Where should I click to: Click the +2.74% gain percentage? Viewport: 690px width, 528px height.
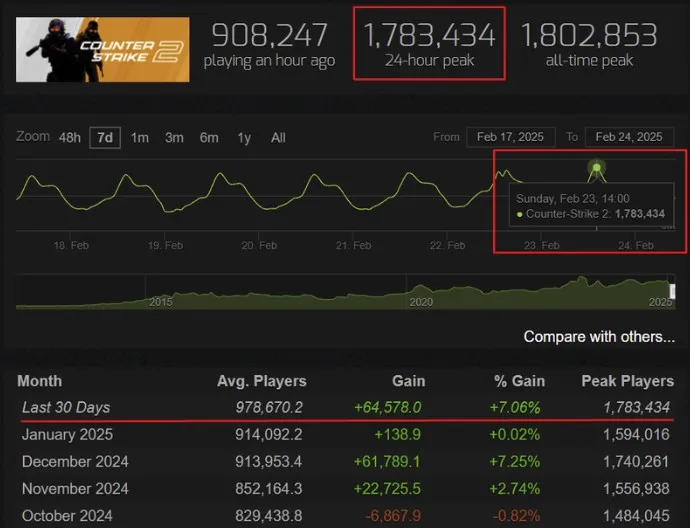tap(515, 489)
